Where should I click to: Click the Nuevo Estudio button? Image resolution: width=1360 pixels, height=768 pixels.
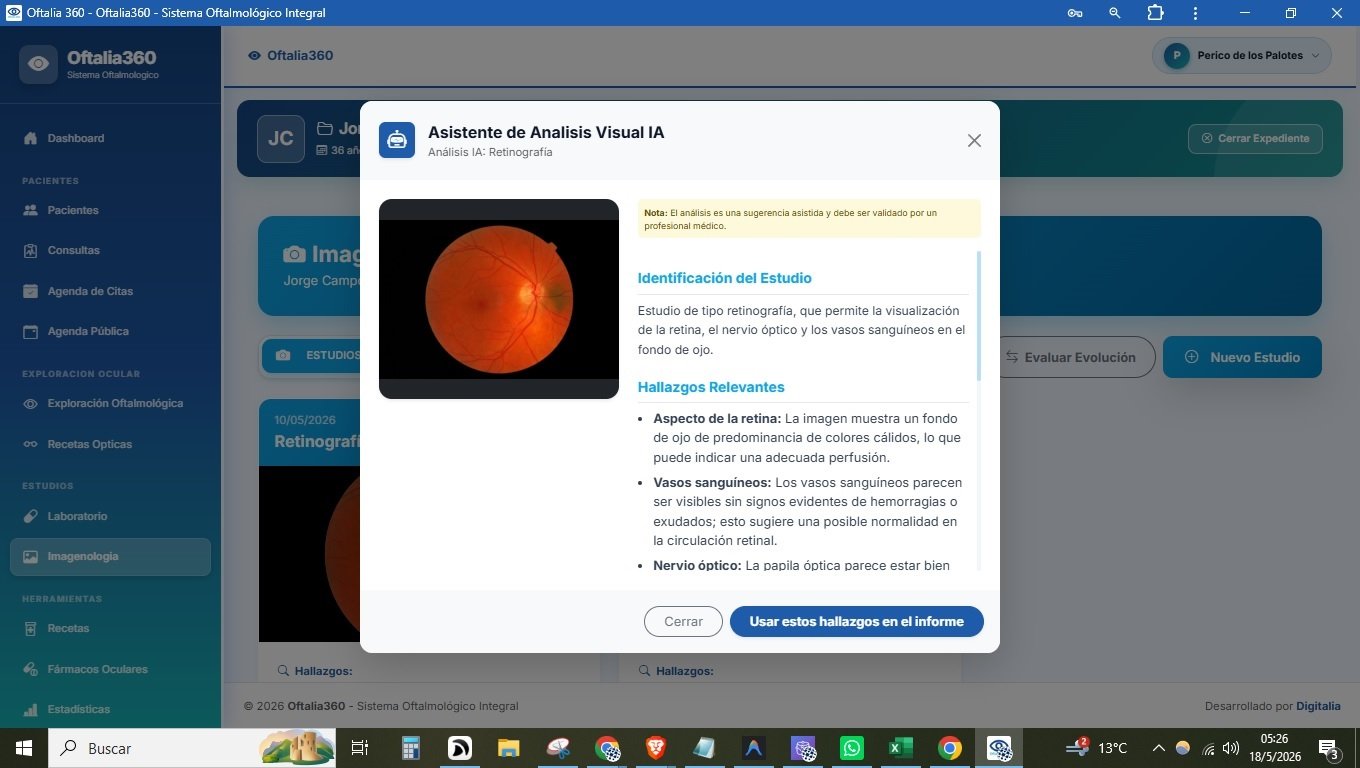[1242, 357]
